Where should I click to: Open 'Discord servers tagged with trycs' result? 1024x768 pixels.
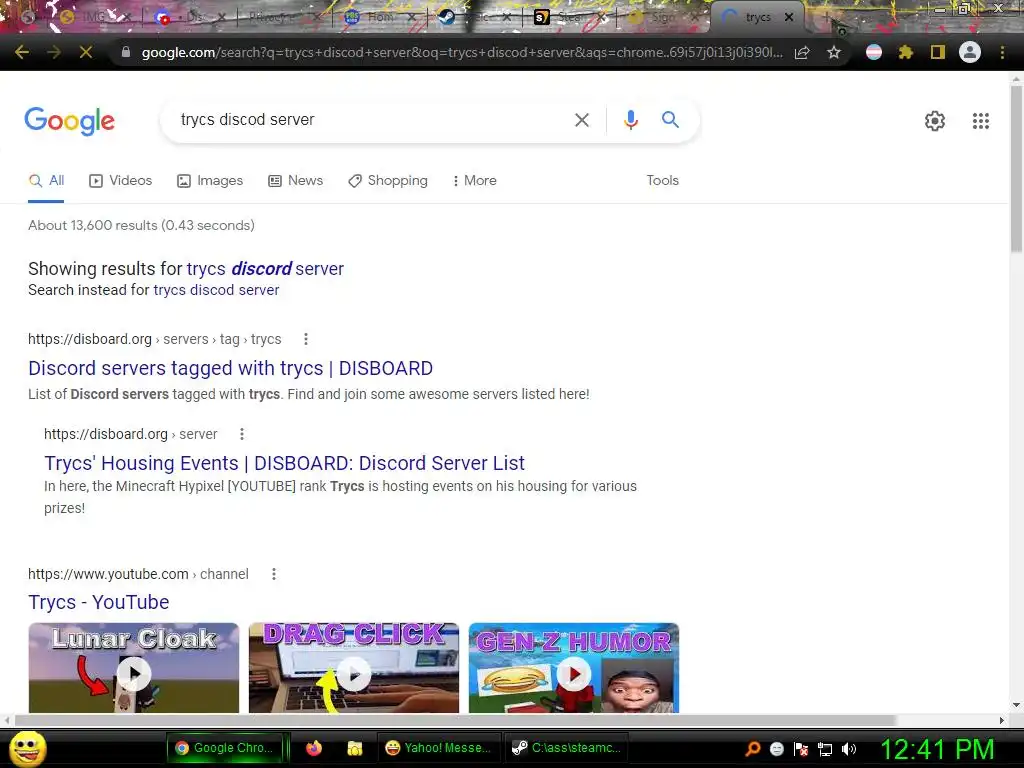pos(231,368)
